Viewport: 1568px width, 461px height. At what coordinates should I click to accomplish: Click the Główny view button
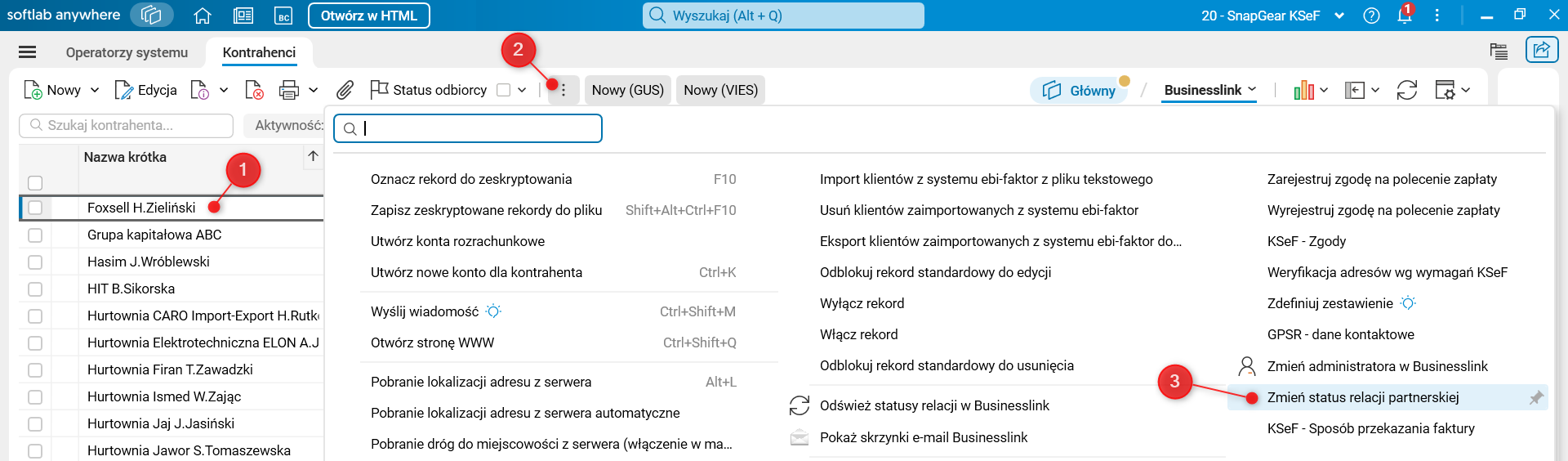[1080, 91]
